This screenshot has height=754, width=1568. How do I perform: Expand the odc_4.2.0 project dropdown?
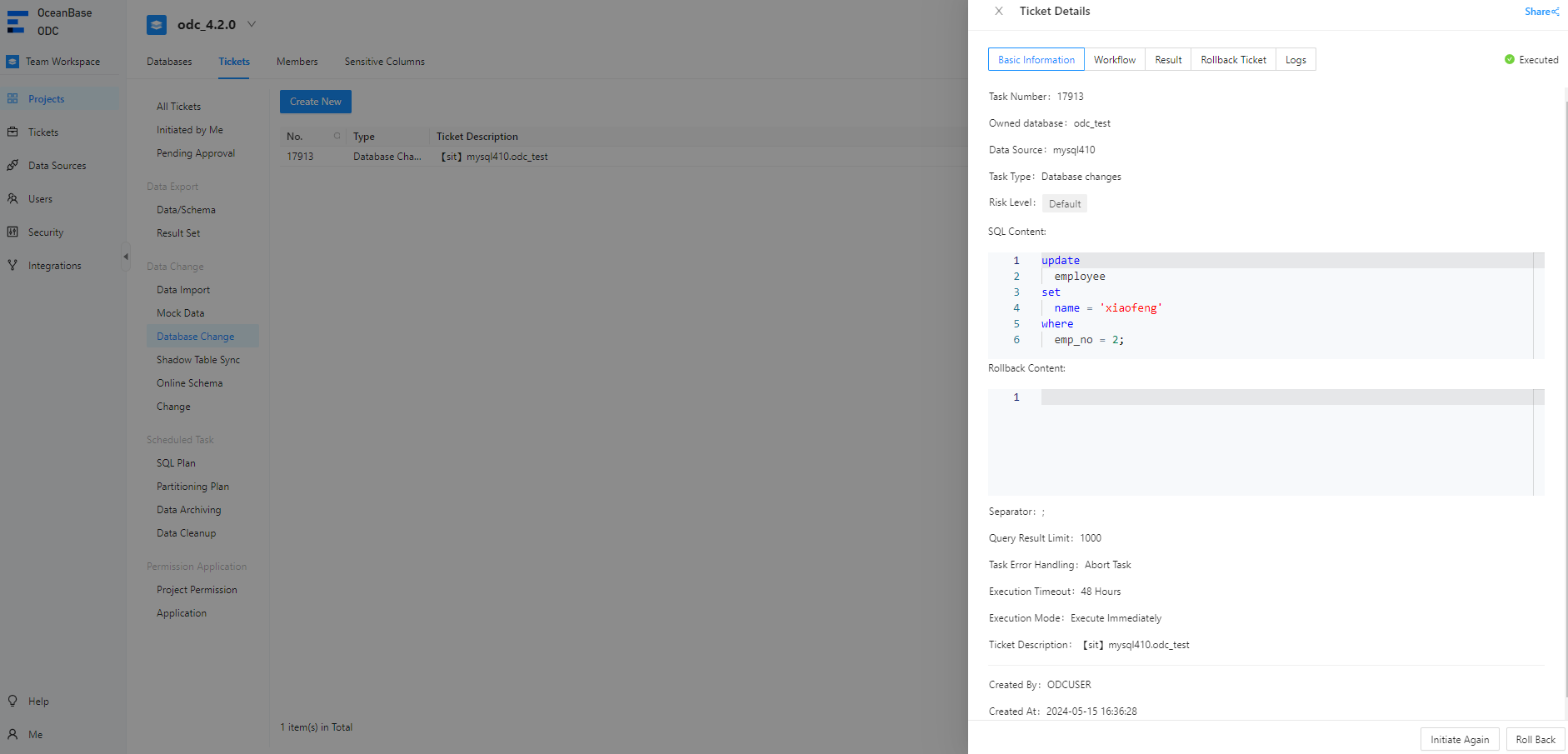(252, 24)
